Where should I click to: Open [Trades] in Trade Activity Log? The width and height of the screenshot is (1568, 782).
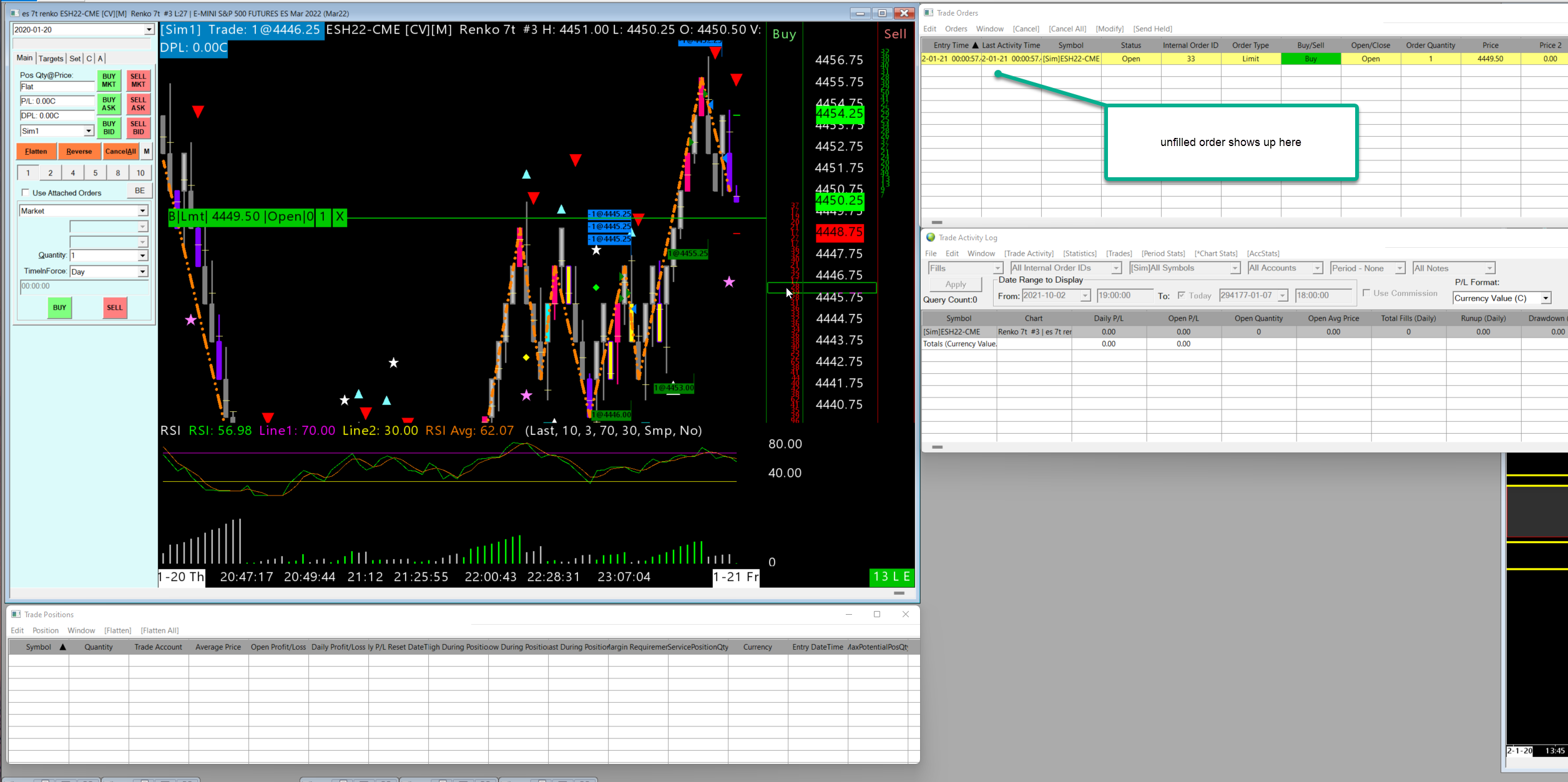1119,253
